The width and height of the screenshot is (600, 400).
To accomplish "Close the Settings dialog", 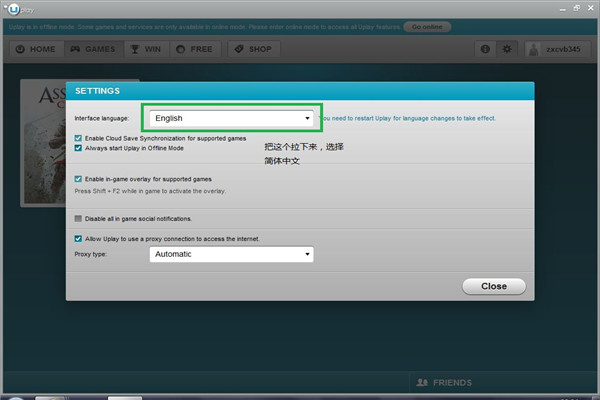I will pos(494,286).
